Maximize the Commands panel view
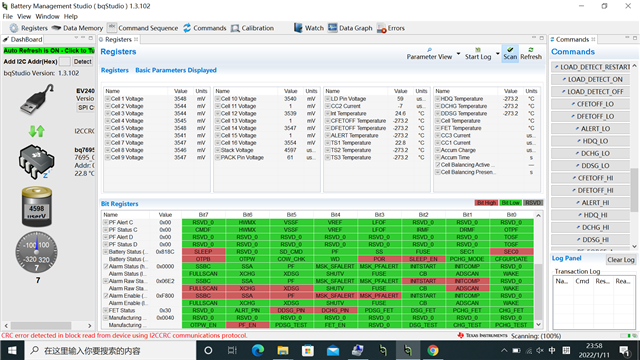The height and width of the screenshot is (360, 640). coord(635,38)
